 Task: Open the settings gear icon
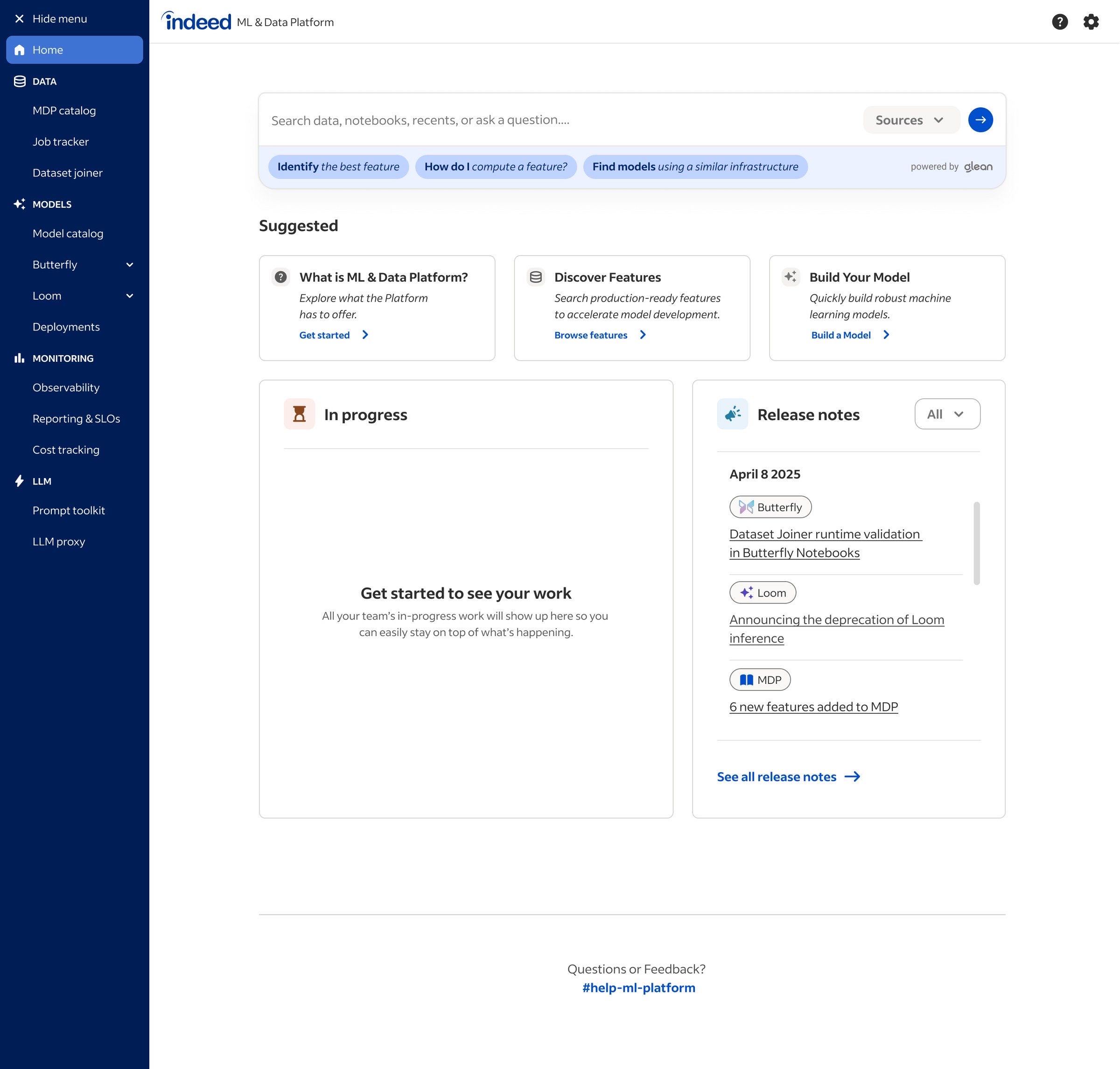tap(1091, 21)
